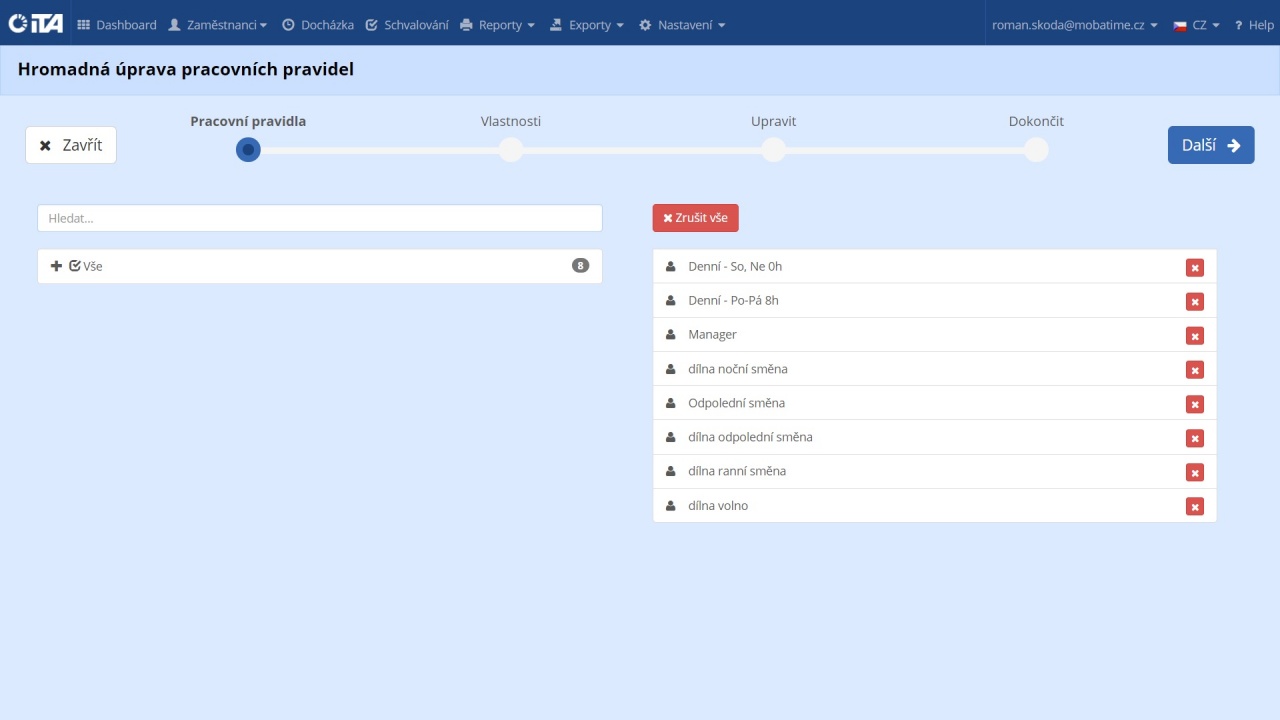Click the "Další" next button
The image size is (1280, 720).
coord(1210,145)
